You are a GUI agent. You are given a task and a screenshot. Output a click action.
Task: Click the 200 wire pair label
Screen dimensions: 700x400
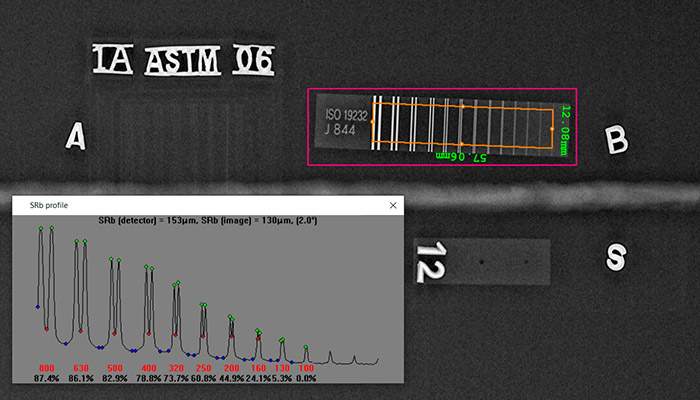click(x=231, y=368)
